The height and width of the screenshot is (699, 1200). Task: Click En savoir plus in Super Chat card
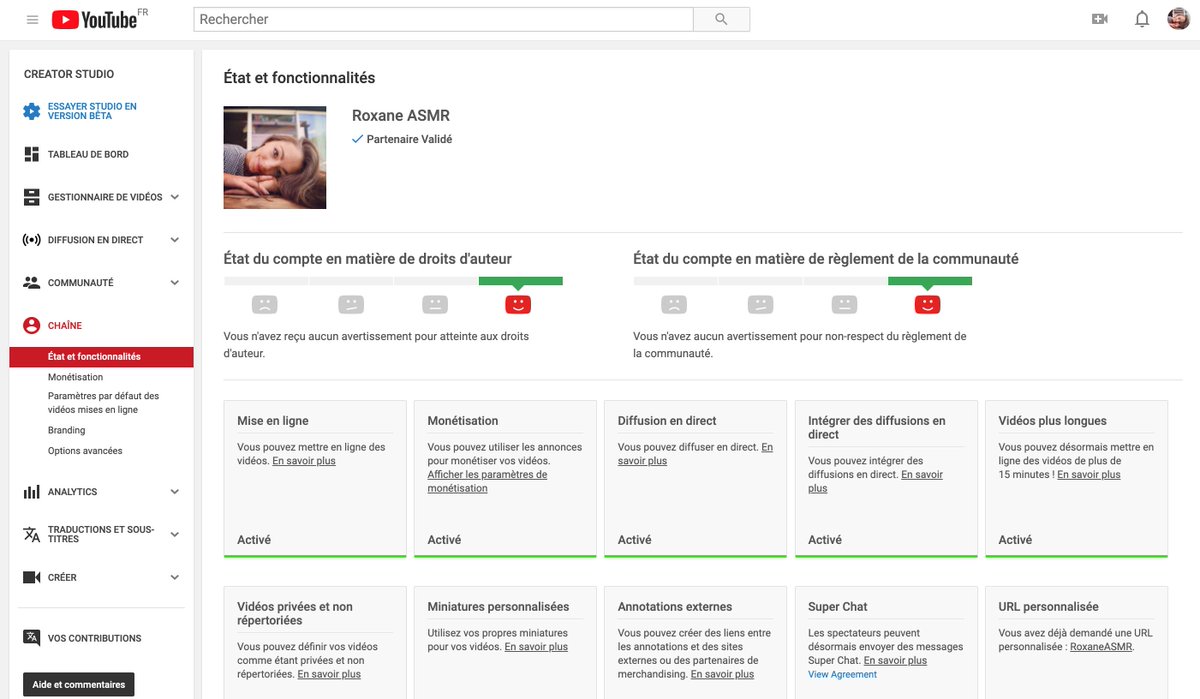[895, 661]
